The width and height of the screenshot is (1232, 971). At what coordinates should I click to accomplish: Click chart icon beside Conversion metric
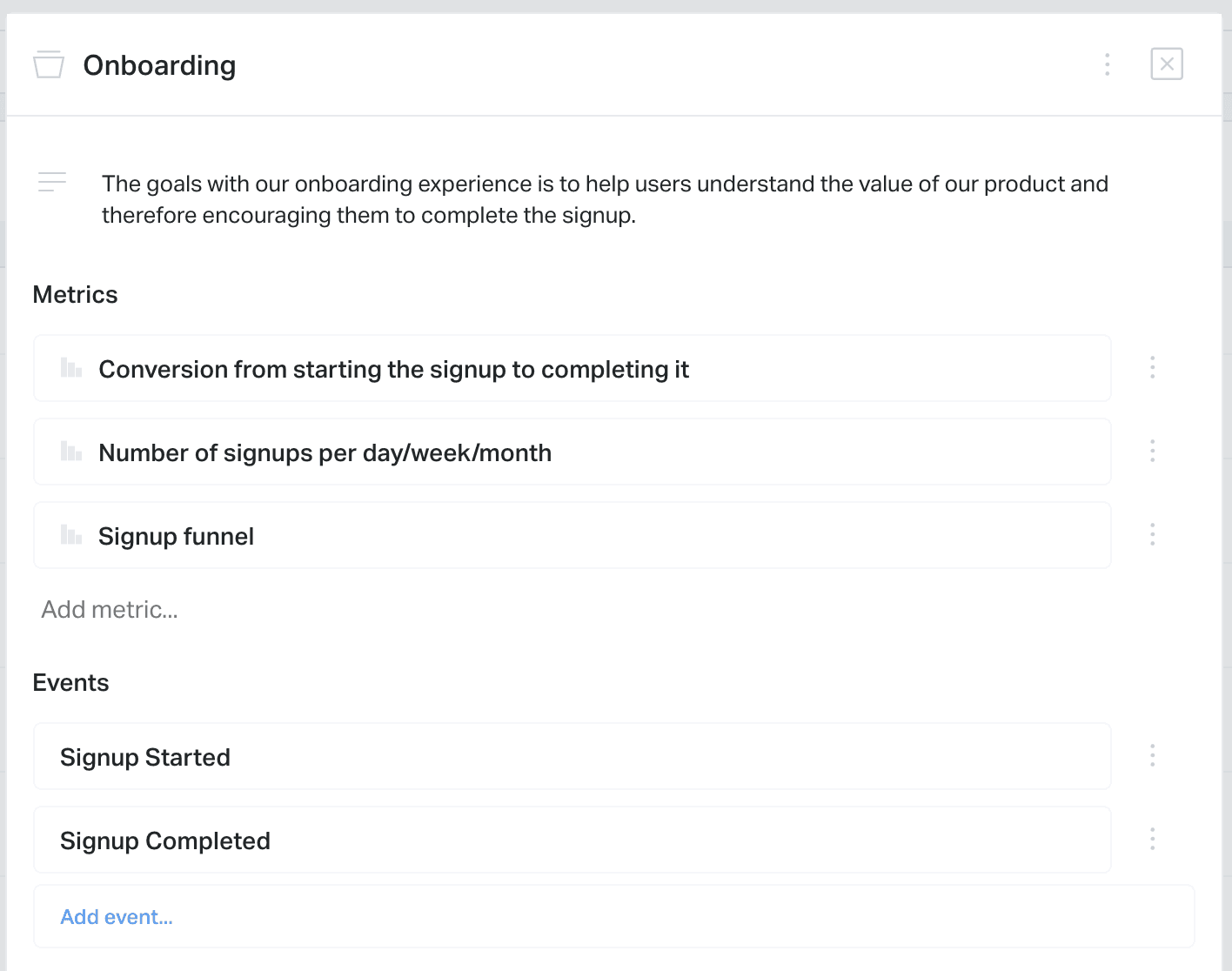pyautogui.click(x=71, y=368)
